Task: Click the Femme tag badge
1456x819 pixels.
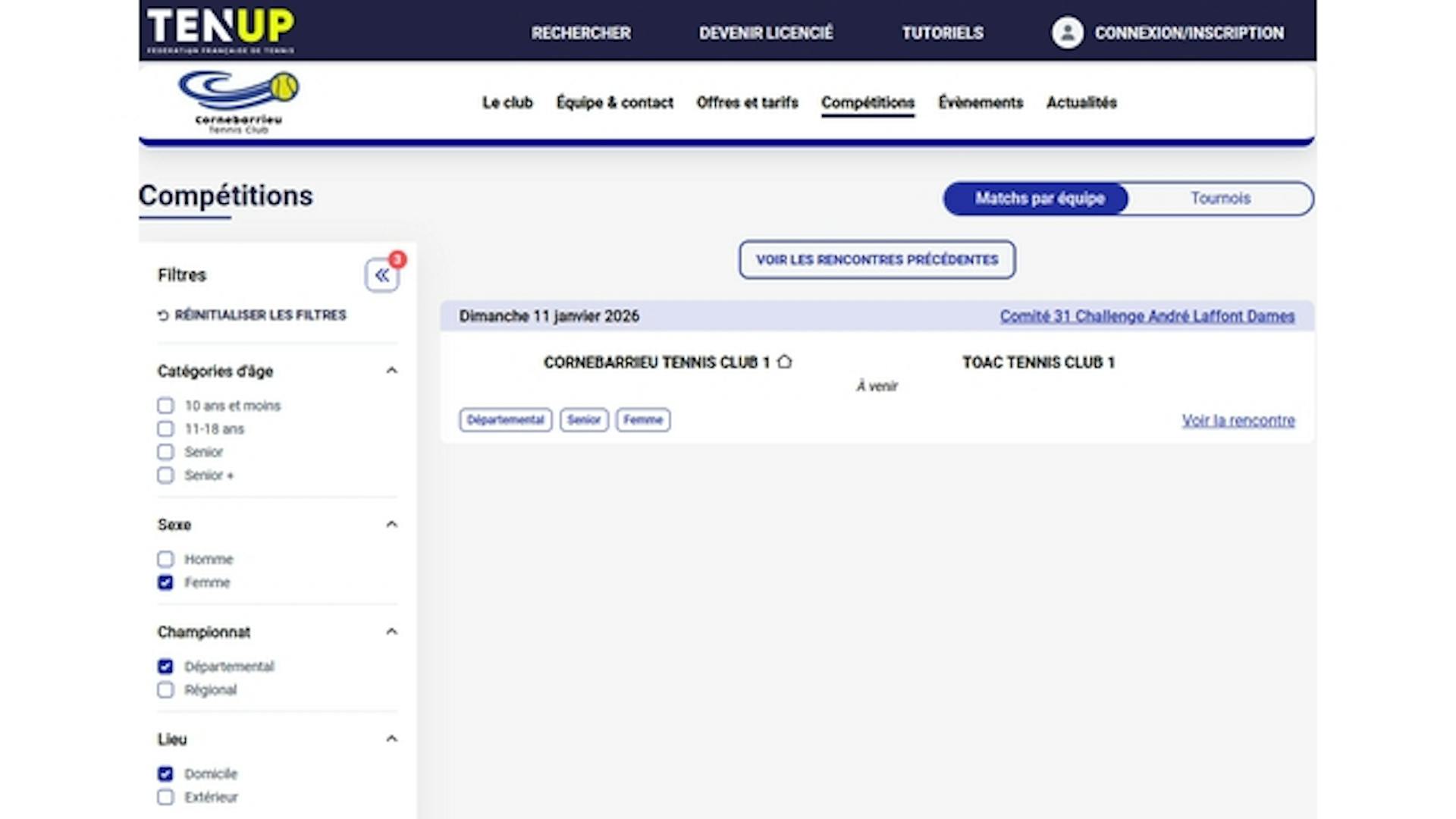Action: coord(642,420)
